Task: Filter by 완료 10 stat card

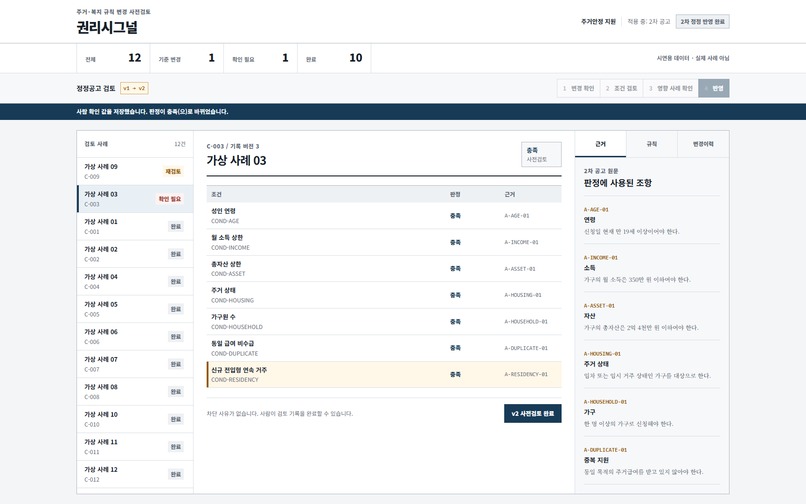Action: pos(334,58)
